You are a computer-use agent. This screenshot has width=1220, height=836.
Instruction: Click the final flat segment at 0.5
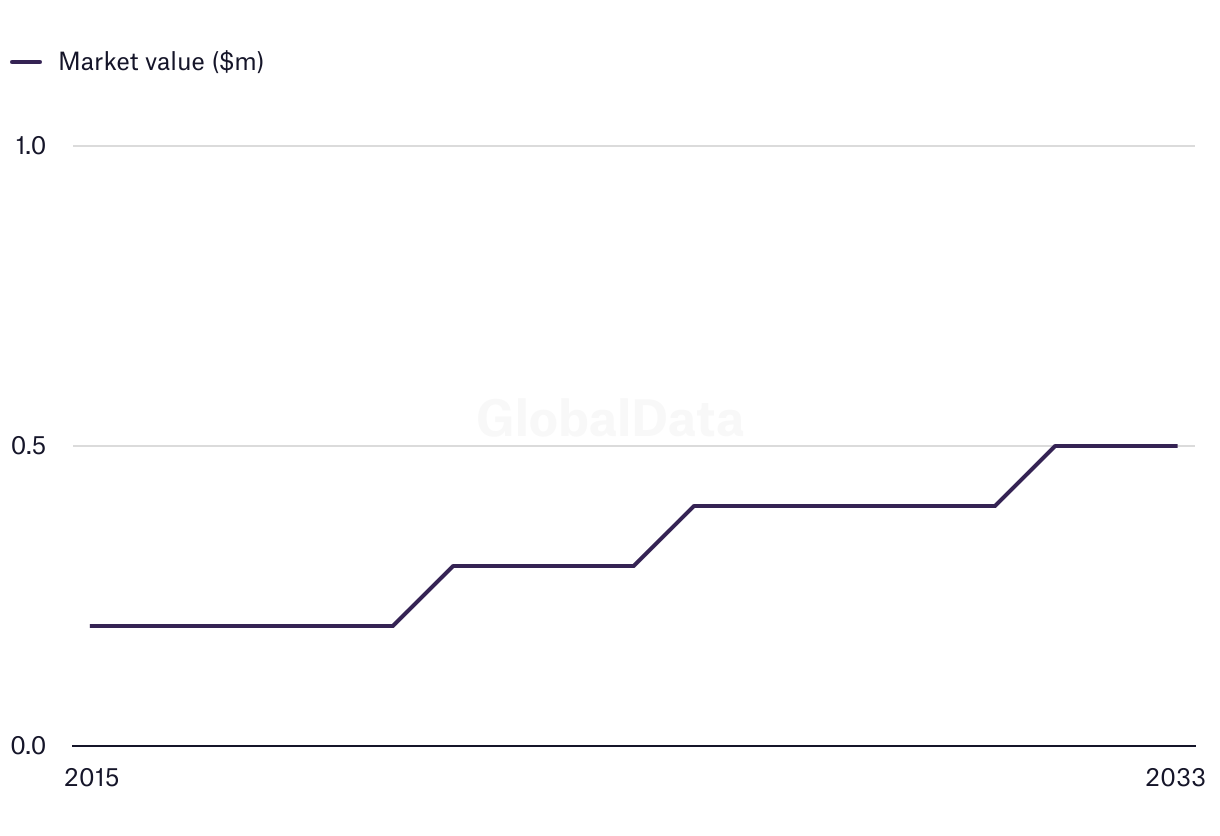coord(1116,446)
